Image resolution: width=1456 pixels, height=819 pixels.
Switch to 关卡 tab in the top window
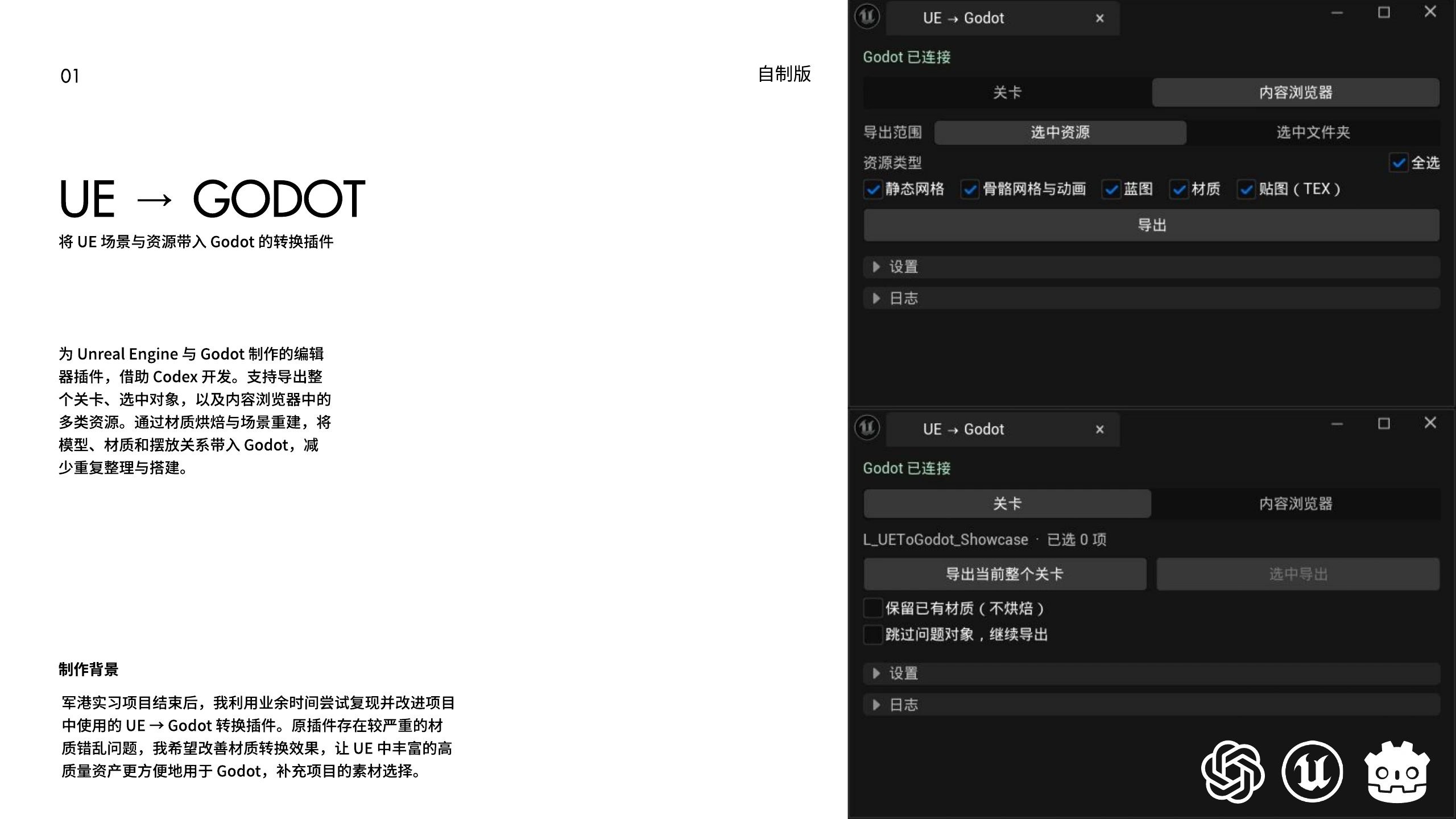click(1007, 93)
